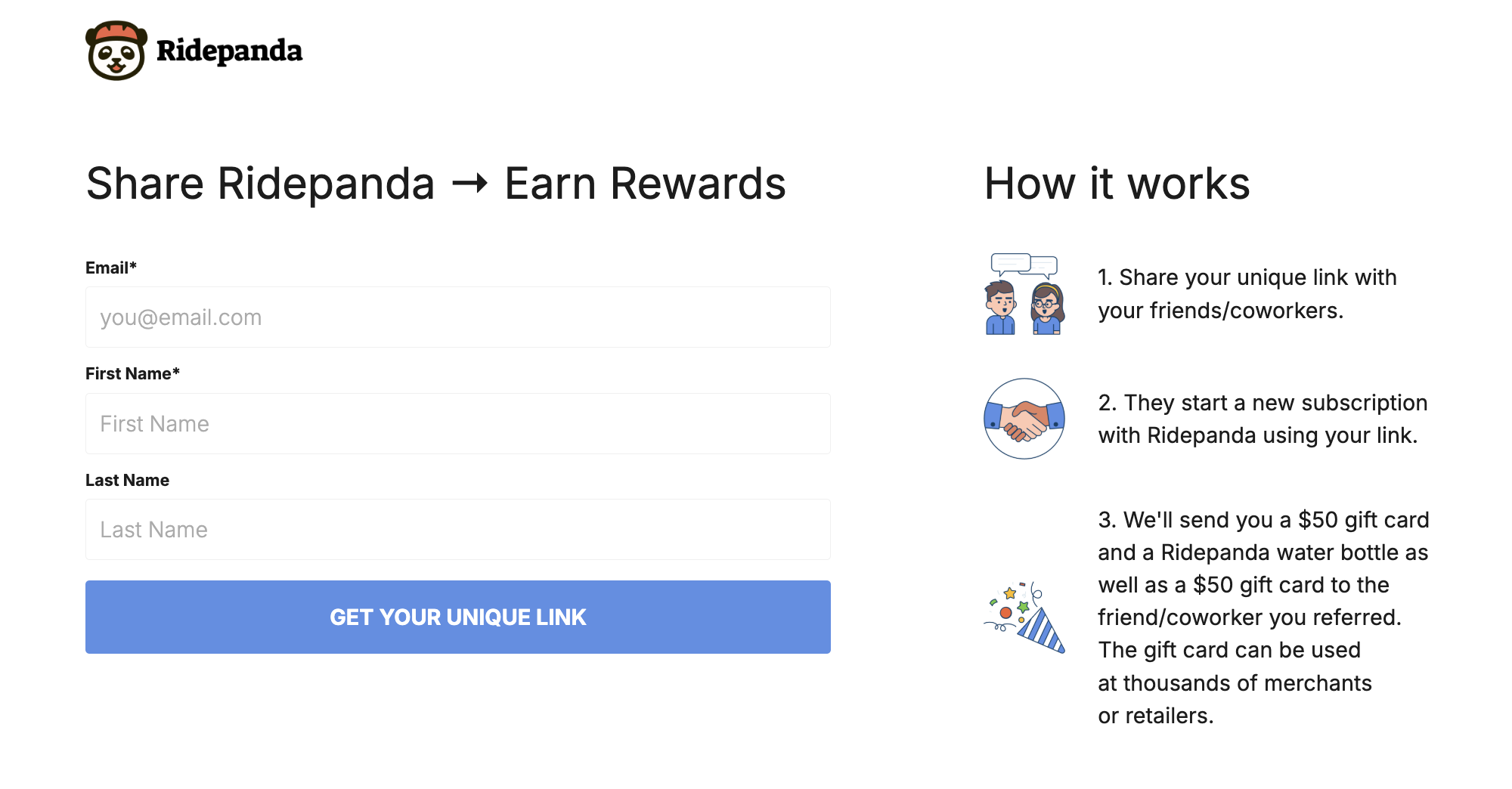Image resolution: width=1512 pixels, height=789 pixels.
Task: Click the man in the coworkers illustration
Action: (x=1000, y=308)
